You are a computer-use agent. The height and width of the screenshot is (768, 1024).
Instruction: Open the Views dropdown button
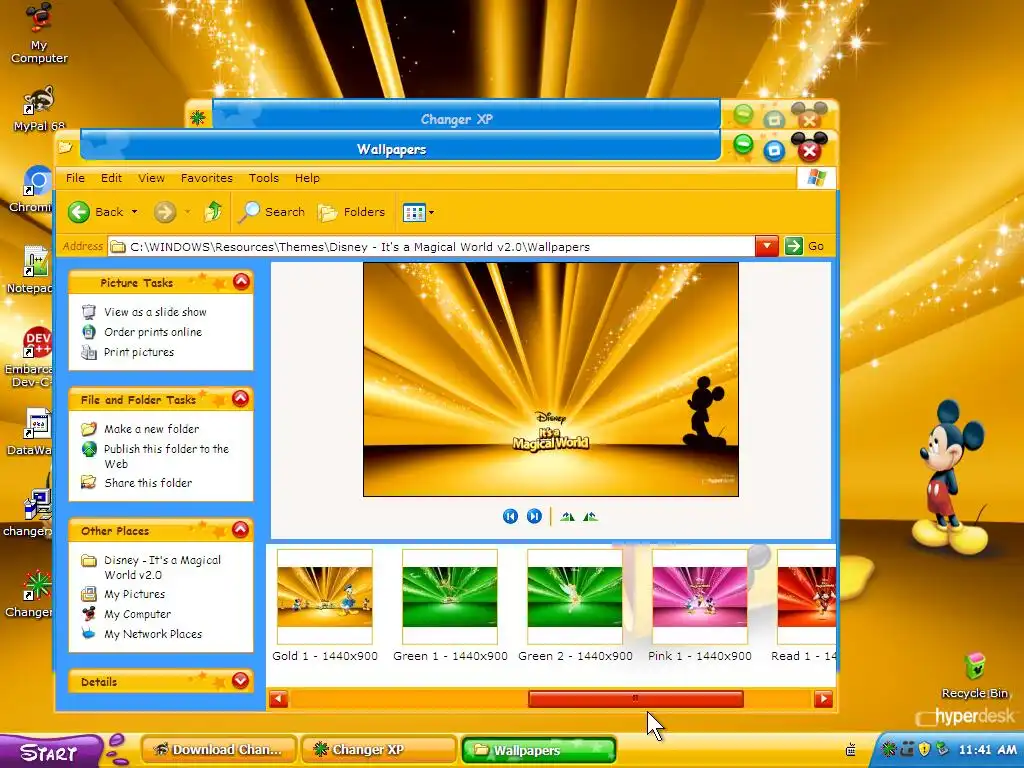[x=419, y=212]
